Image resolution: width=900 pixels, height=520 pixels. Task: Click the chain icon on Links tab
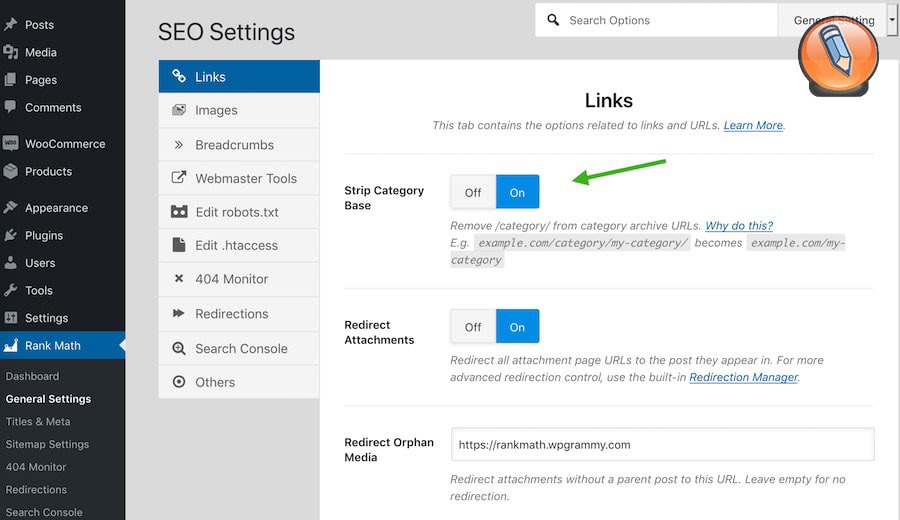coord(179,76)
